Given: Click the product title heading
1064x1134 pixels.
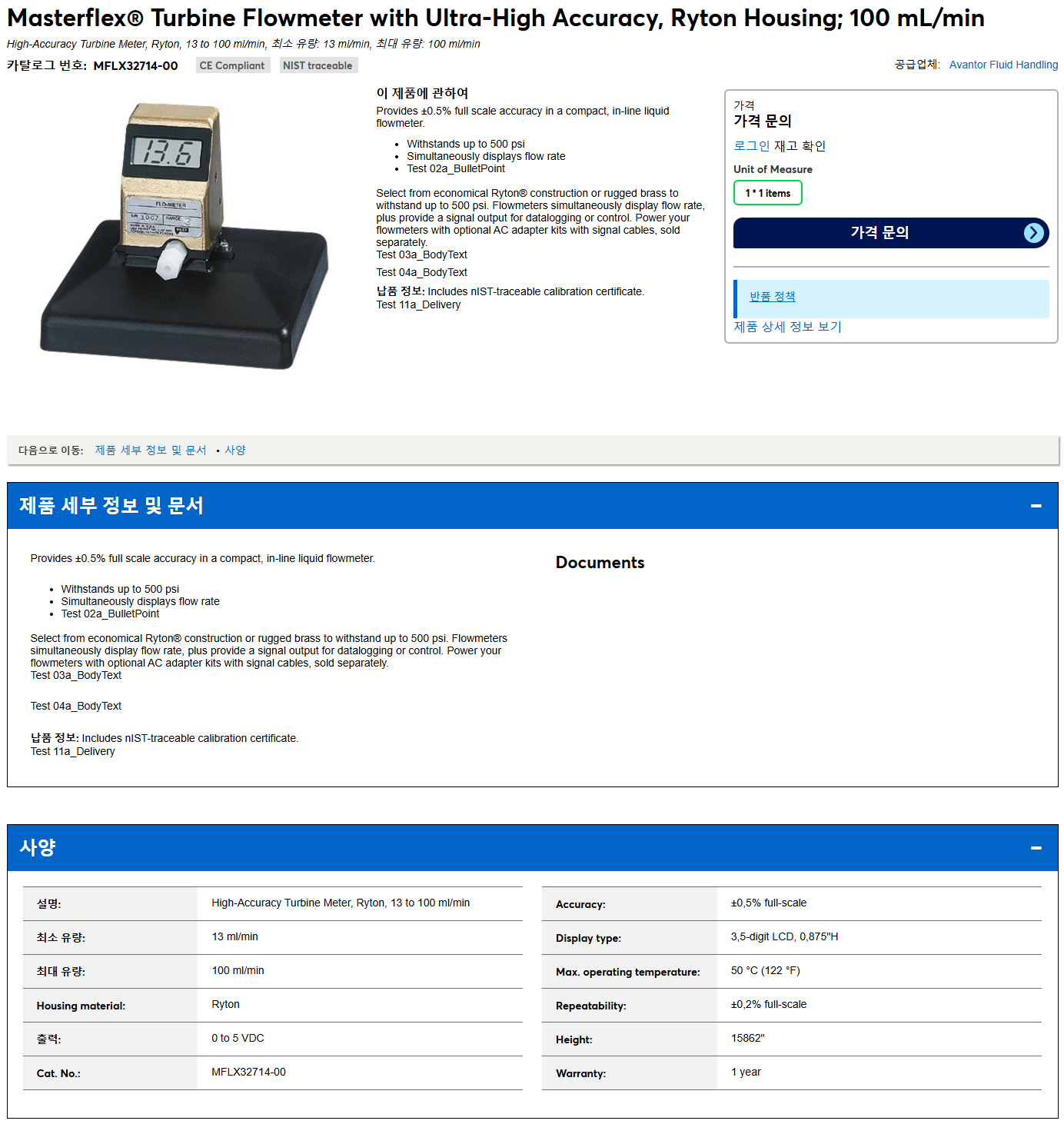Looking at the screenshot, I should pos(496,18).
